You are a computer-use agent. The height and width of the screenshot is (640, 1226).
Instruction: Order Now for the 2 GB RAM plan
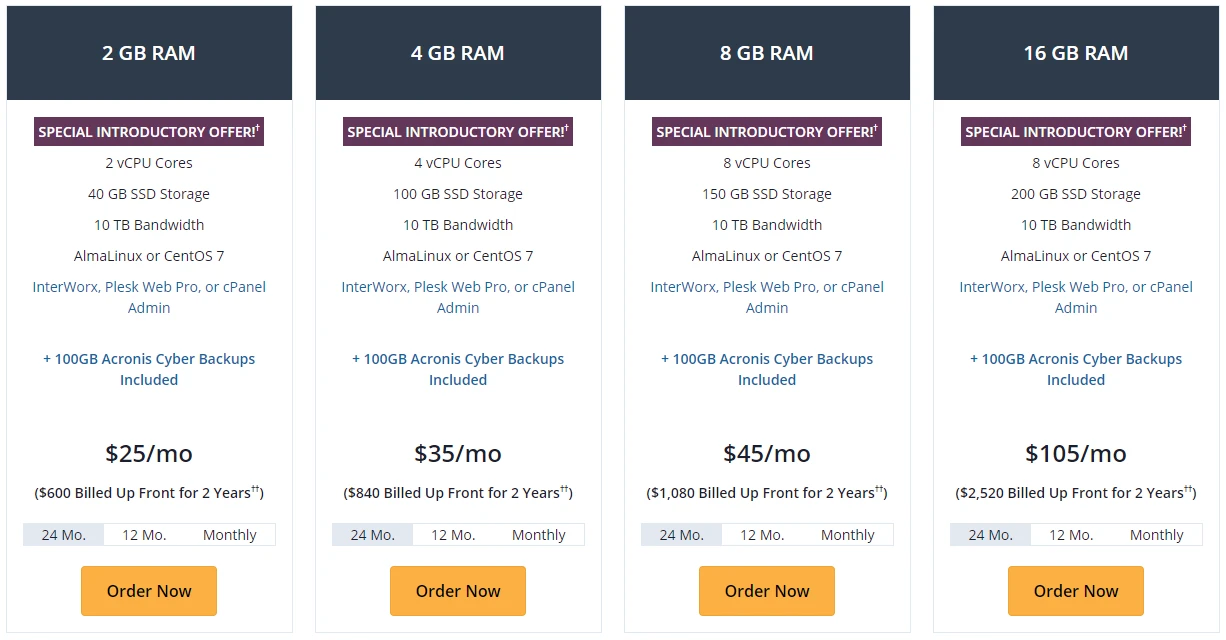(148, 591)
